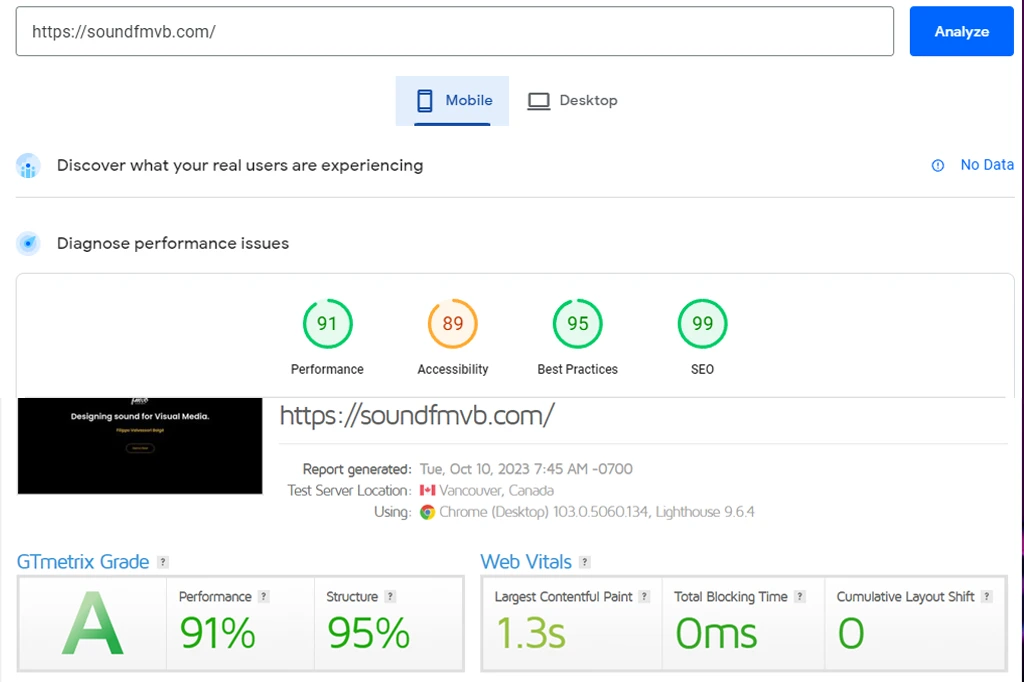Click the website screenshot thumbnail
This screenshot has height=682, width=1024.
(x=139, y=446)
